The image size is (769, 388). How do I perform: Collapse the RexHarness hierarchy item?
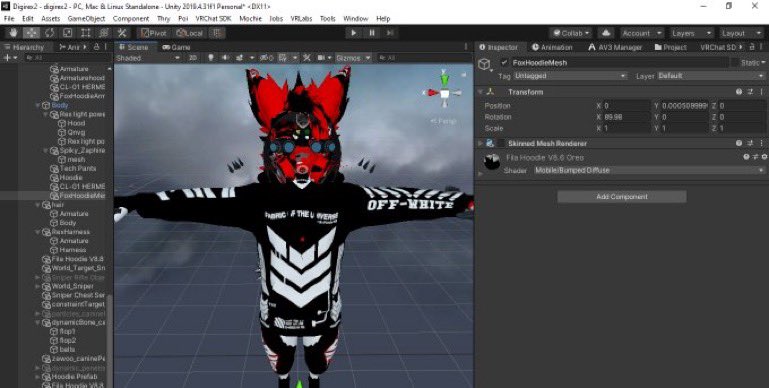38,232
